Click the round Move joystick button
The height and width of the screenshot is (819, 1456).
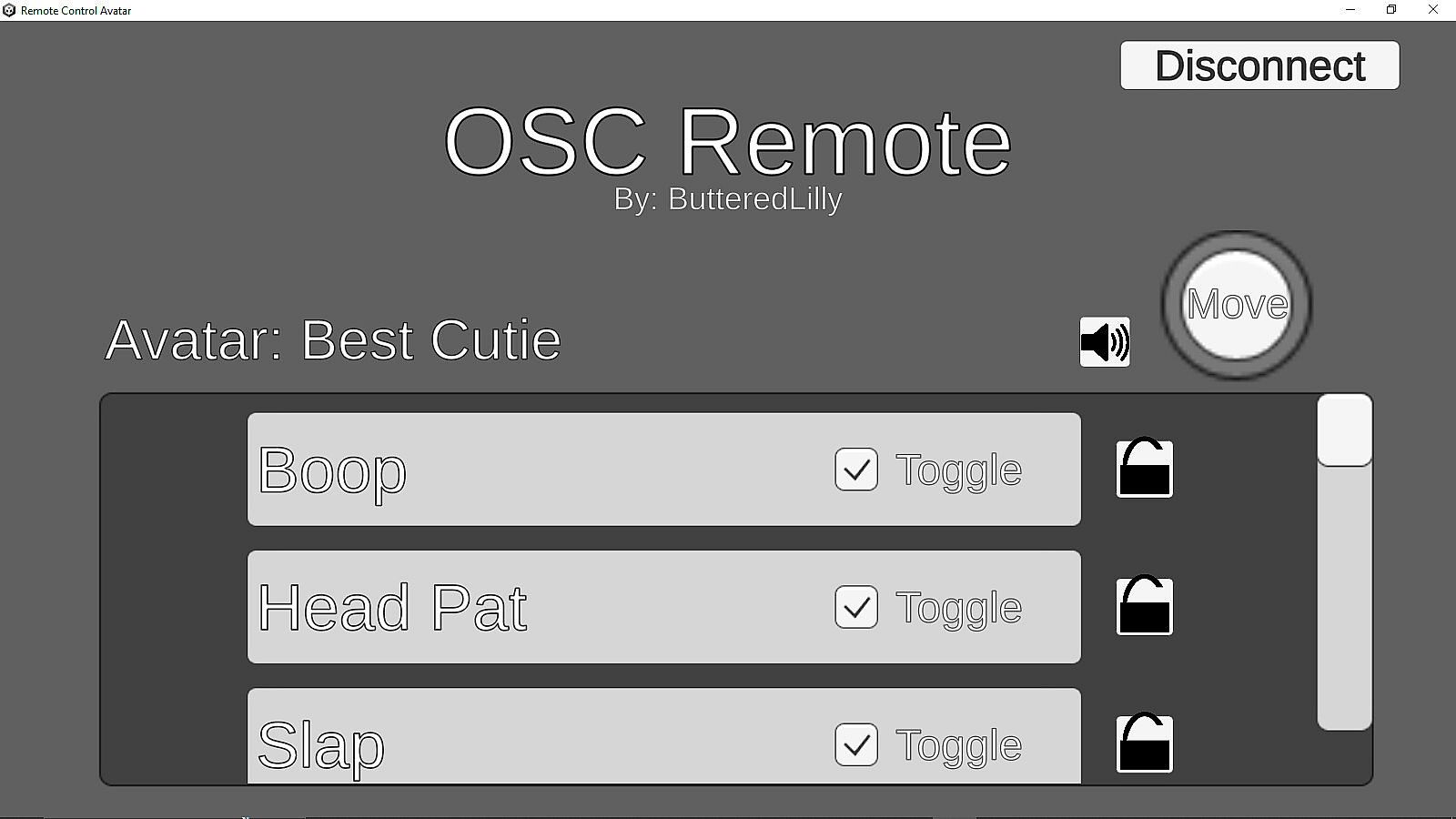pyautogui.click(x=1236, y=305)
